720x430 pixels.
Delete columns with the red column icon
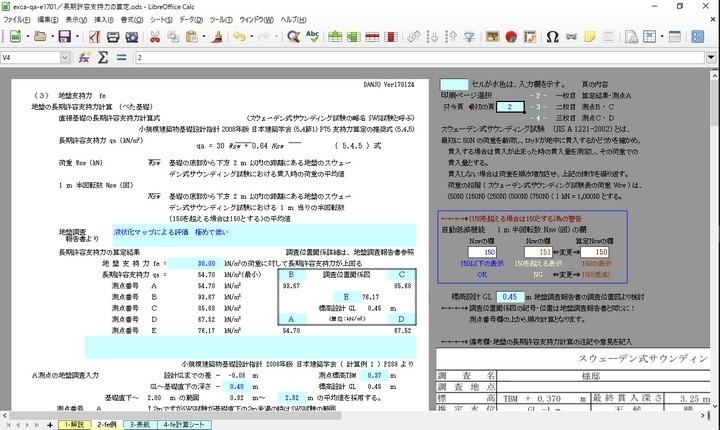390,36
